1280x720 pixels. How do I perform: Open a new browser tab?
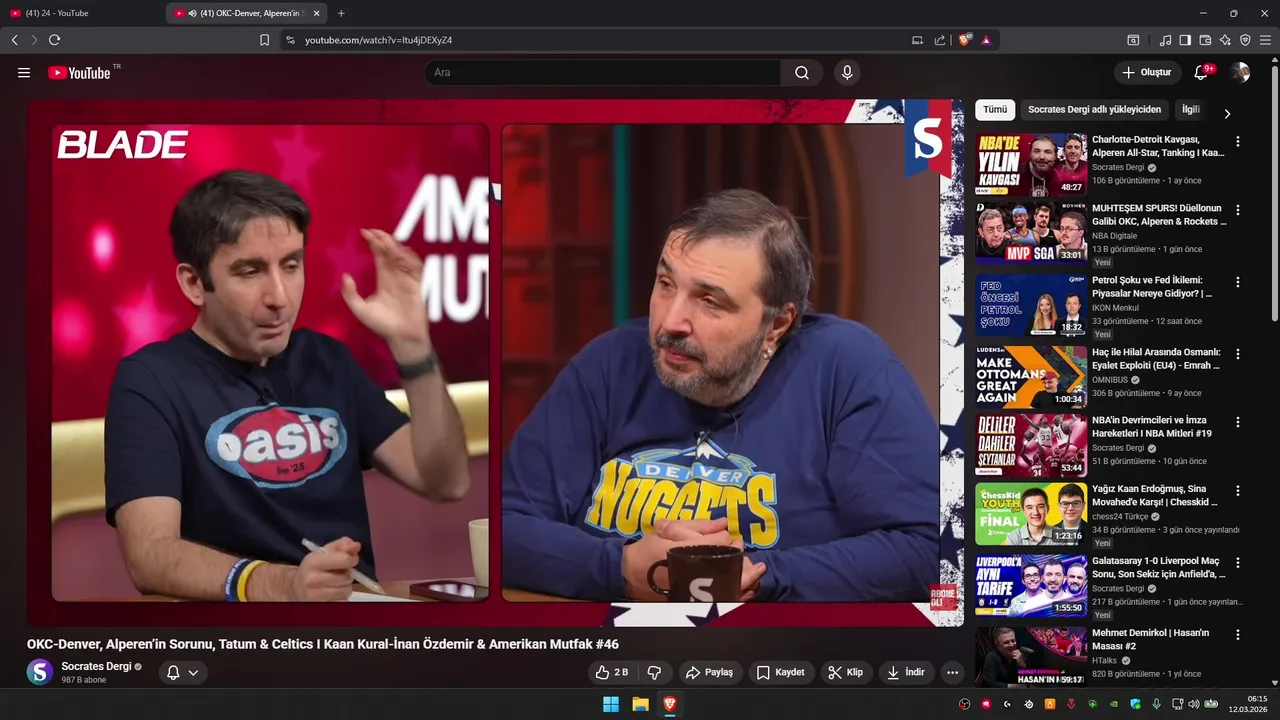click(x=341, y=13)
